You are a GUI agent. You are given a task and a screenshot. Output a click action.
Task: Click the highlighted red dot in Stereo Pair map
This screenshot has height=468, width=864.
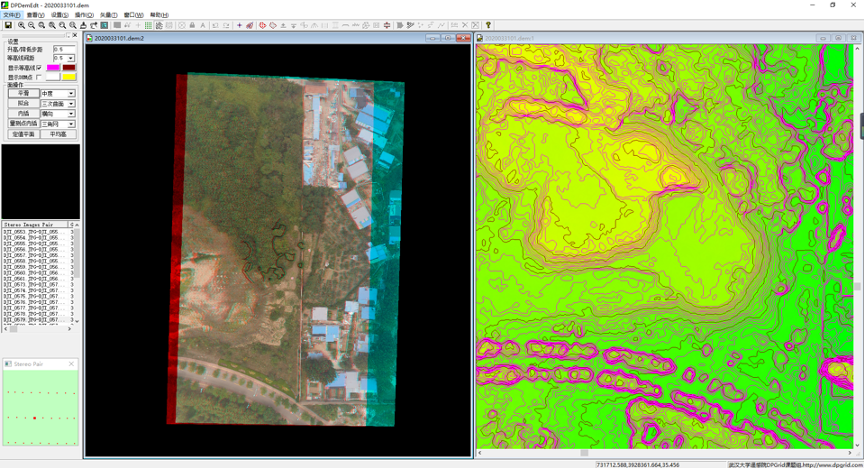34,418
